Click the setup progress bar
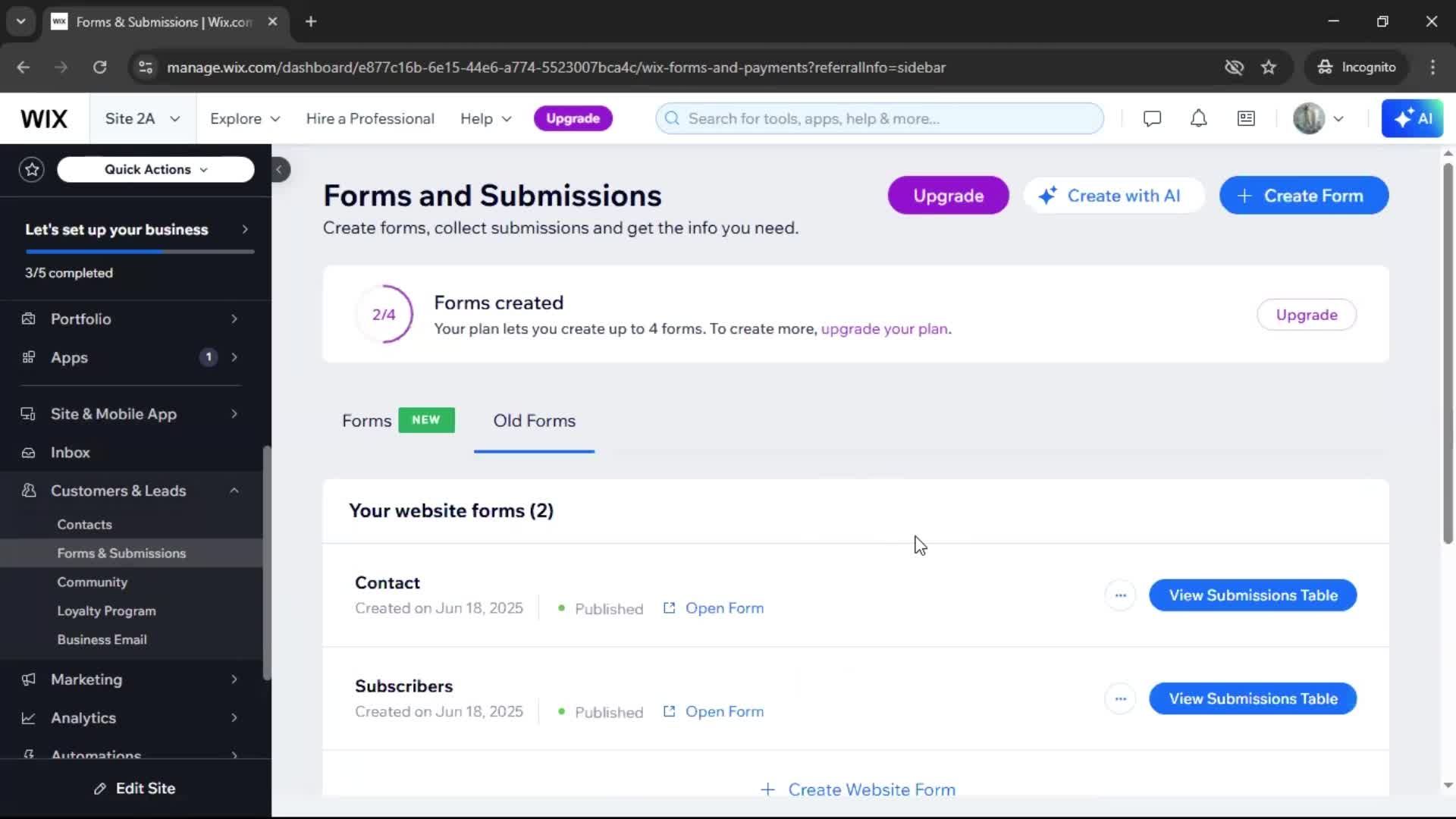This screenshot has width=1456, height=819. 140,251
